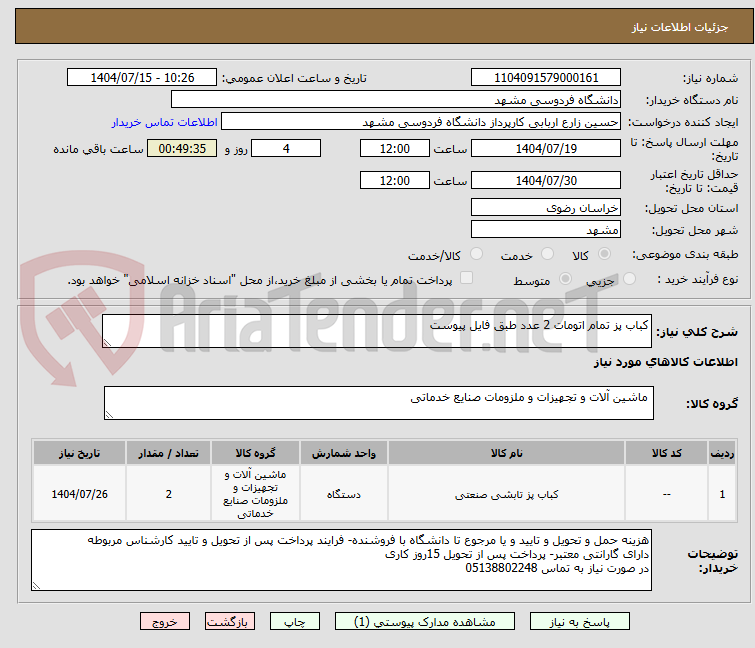Click the ردیف column header
Image resolution: width=755 pixels, height=648 pixels.
[722, 453]
